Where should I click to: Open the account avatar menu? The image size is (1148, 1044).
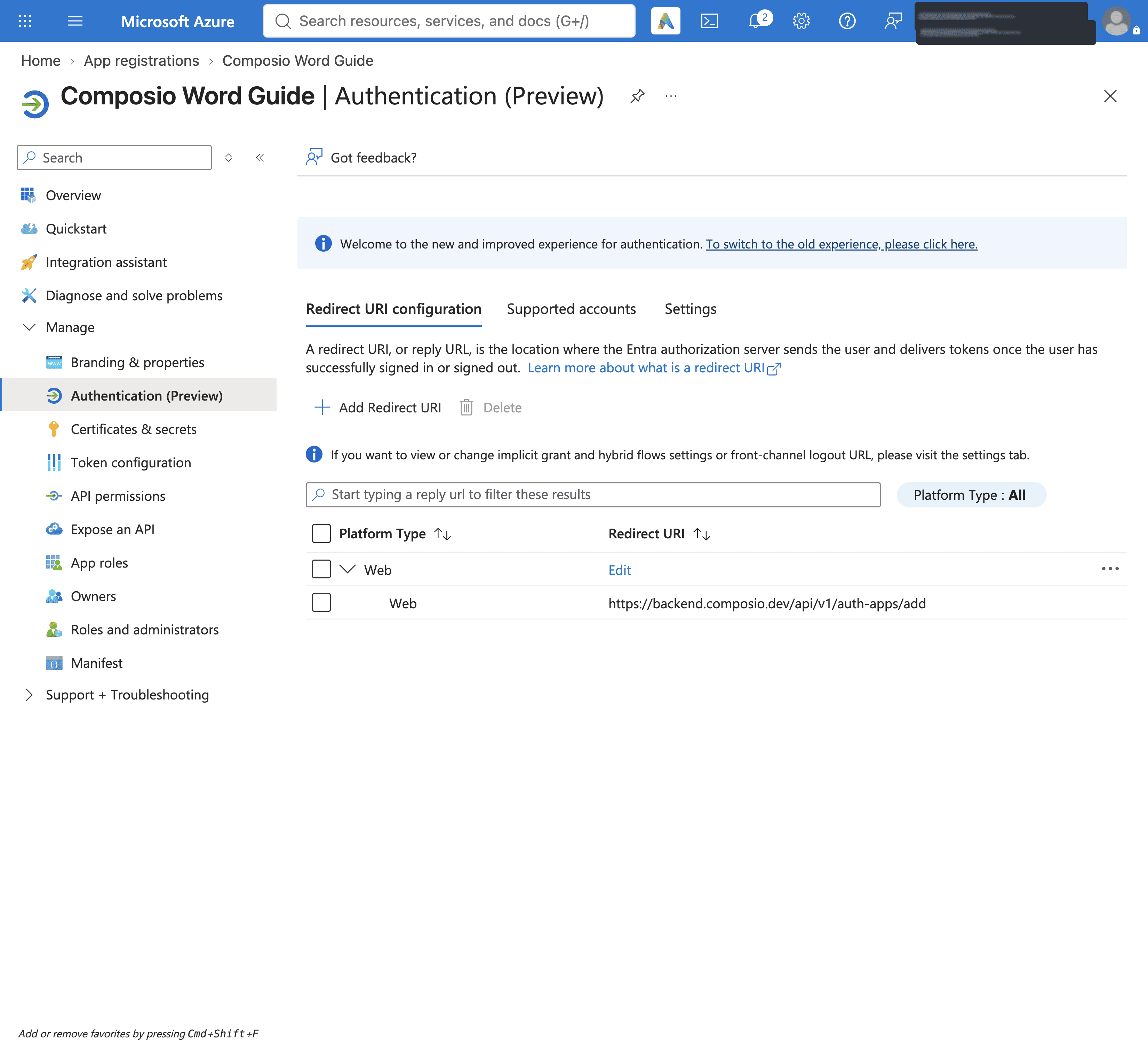1116,21
